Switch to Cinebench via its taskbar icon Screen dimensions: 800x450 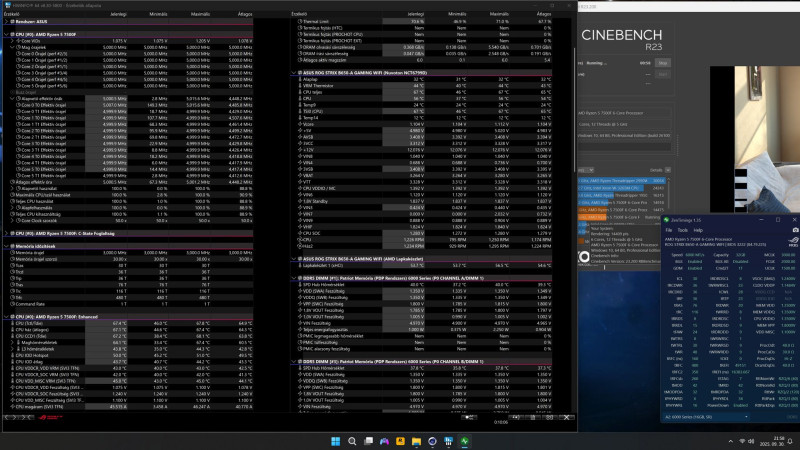pyautogui.click(x=432, y=441)
